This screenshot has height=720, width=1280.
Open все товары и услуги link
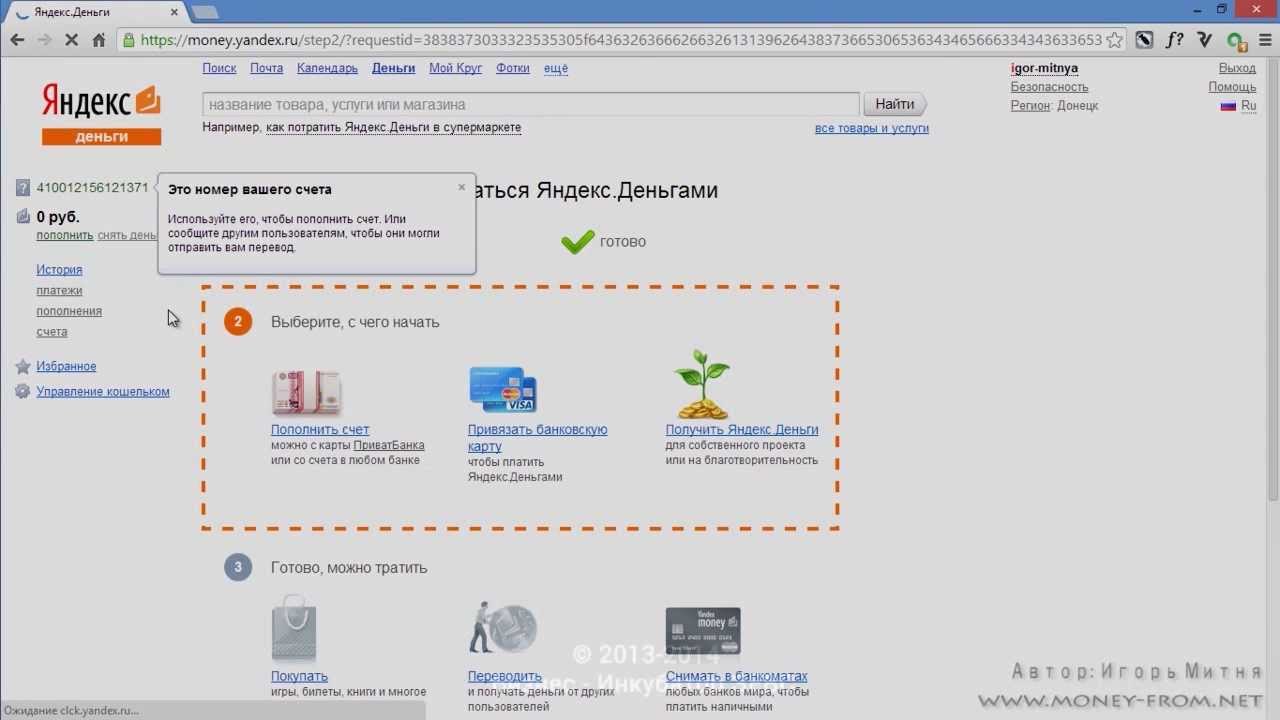pyautogui.click(x=872, y=128)
